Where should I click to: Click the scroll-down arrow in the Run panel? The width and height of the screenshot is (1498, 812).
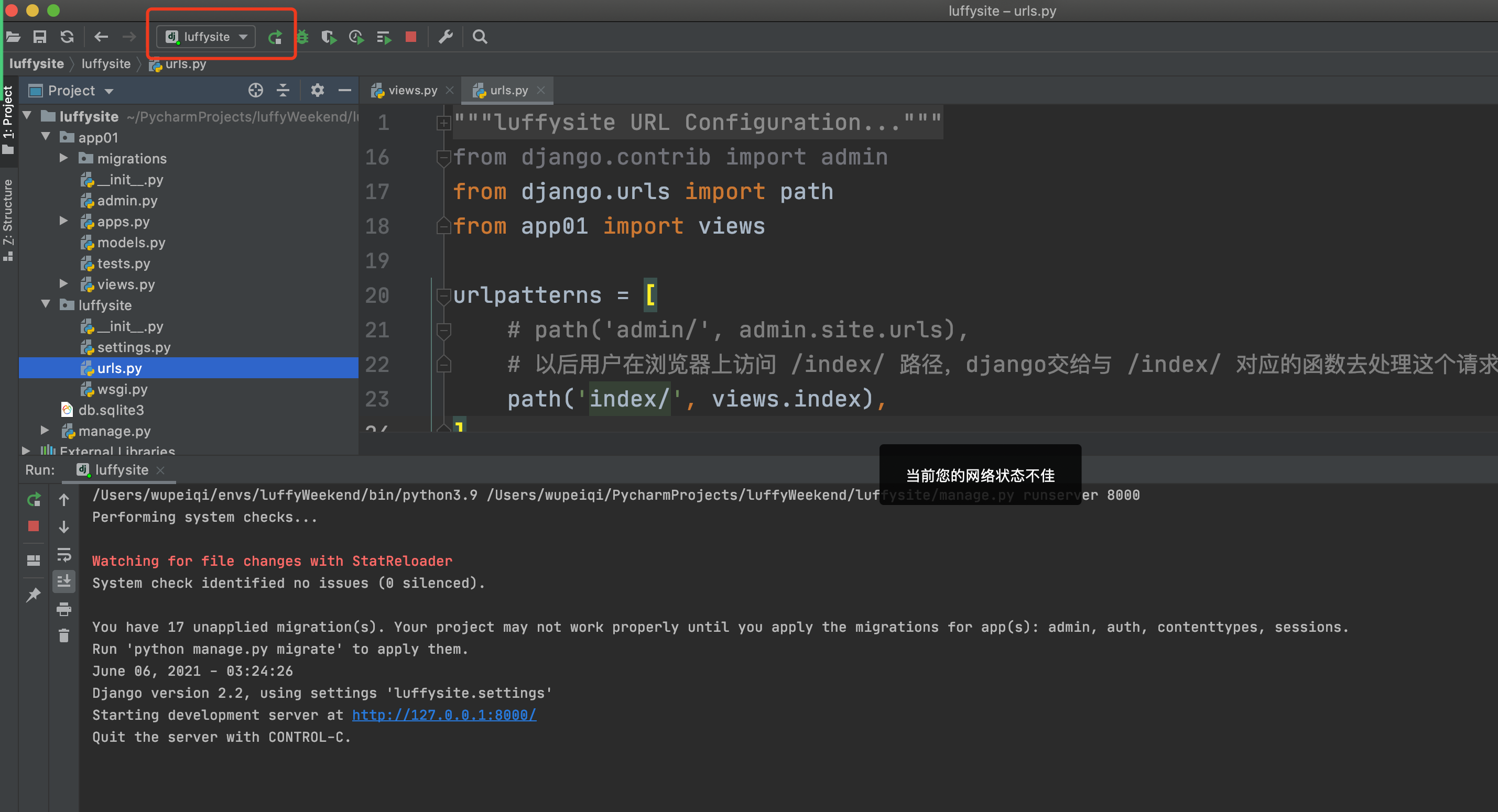[x=64, y=527]
